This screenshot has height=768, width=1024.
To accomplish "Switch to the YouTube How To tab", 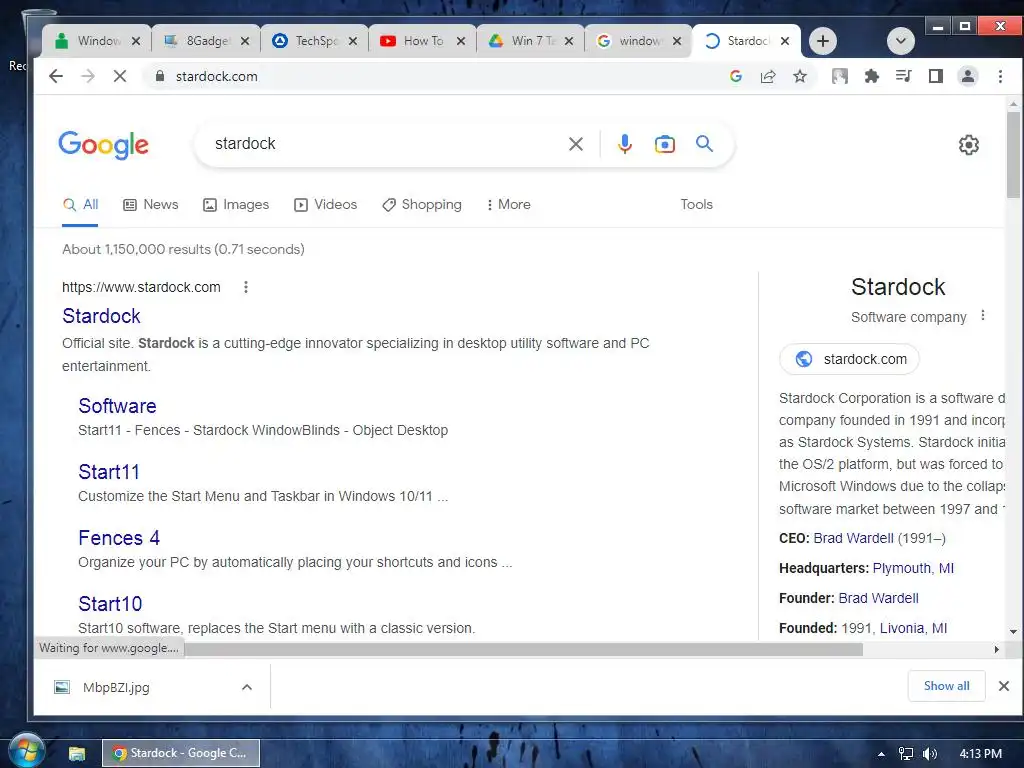I will click(423, 41).
